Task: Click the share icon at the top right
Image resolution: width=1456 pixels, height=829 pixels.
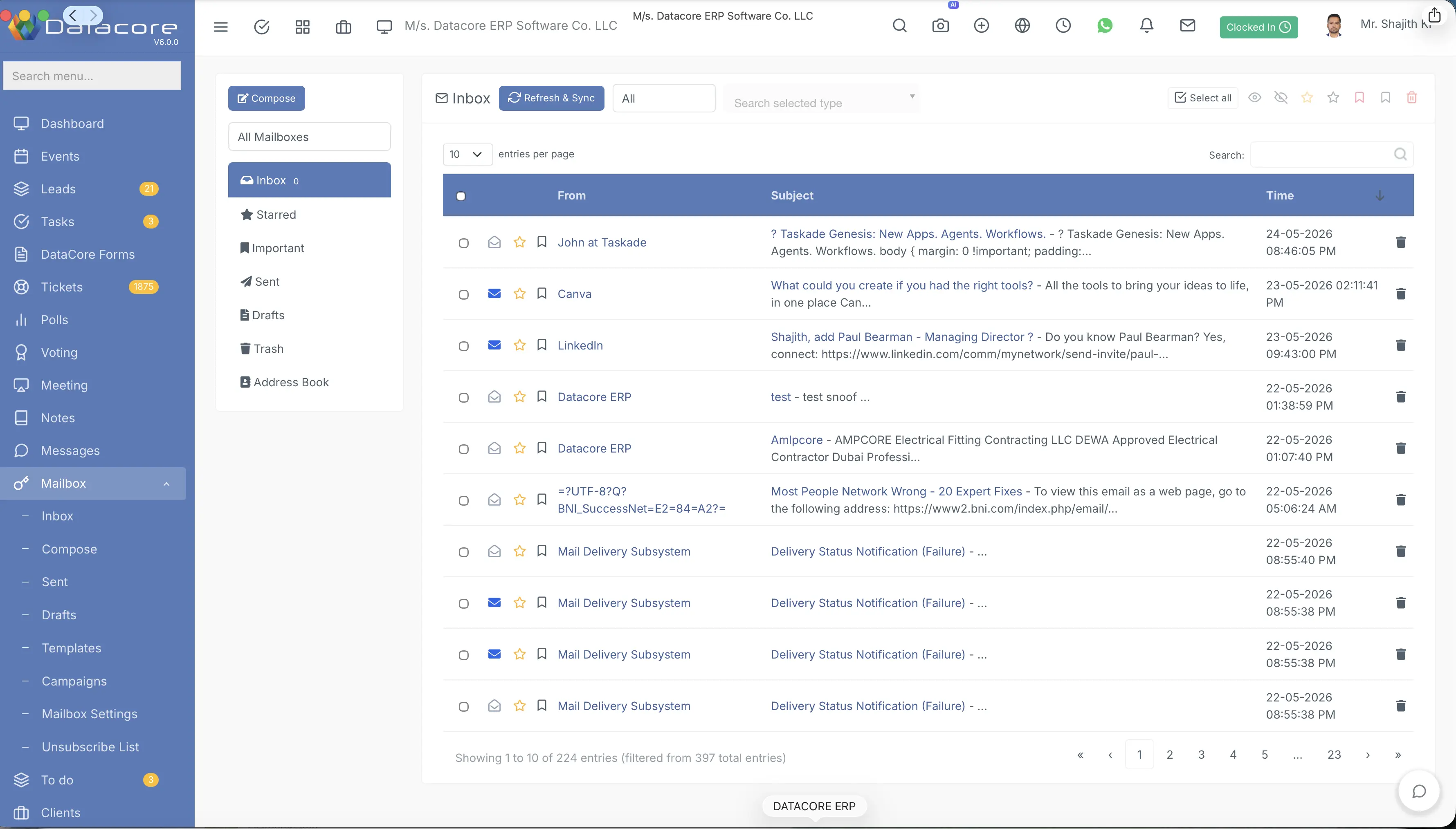Action: coord(1434,16)
